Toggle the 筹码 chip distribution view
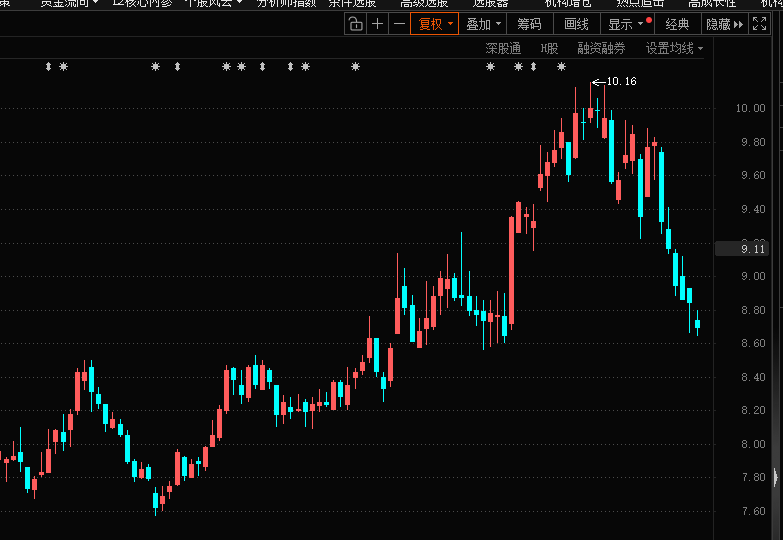 [529, 24]
